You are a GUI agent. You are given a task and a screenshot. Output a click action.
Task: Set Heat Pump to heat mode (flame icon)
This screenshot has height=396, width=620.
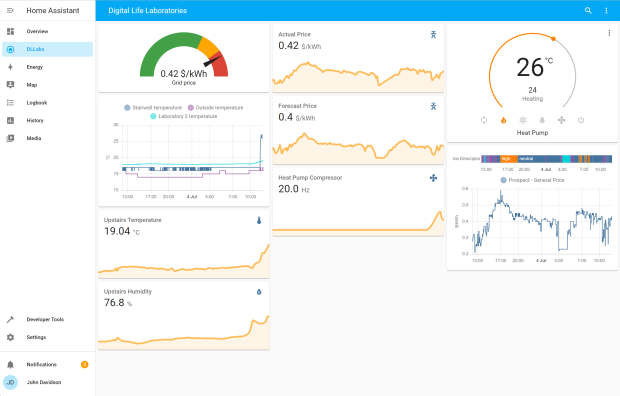pyautogui.click(x=503, y=120)
